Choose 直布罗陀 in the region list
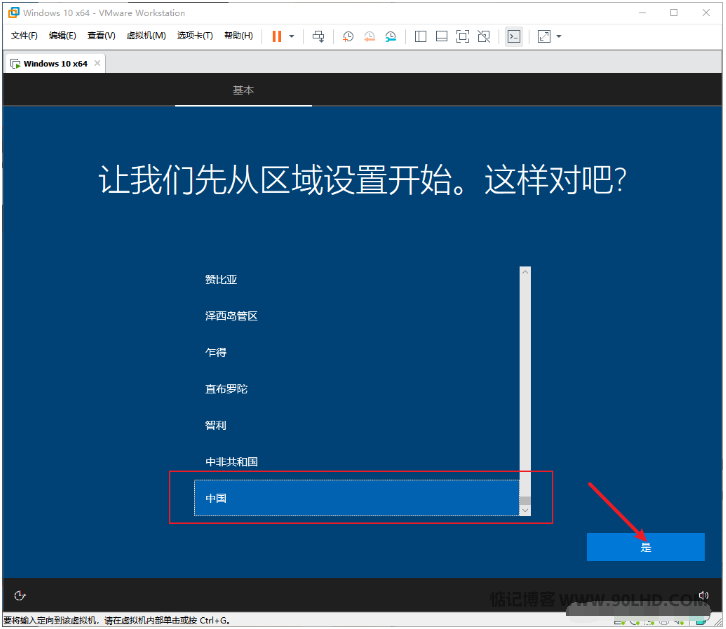The height and width of the screenshot is (629, 726). (357, 389)
